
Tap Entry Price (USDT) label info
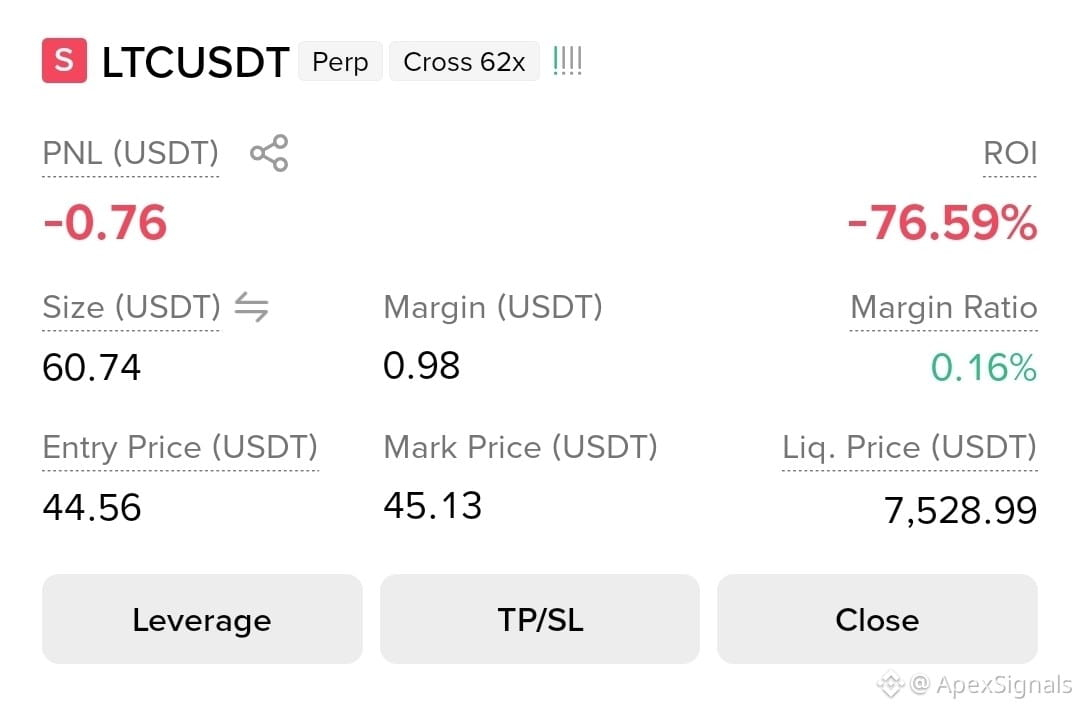coord(180,448)
